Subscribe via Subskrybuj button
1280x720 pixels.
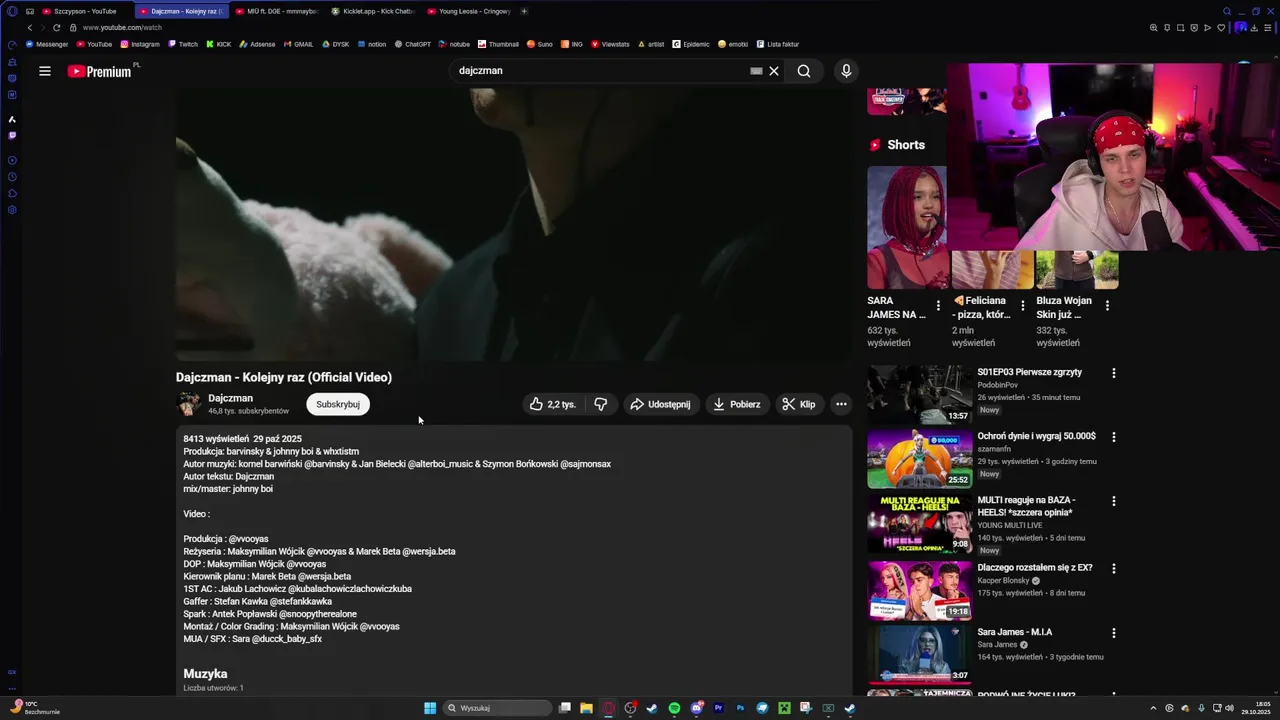(338, 404)
